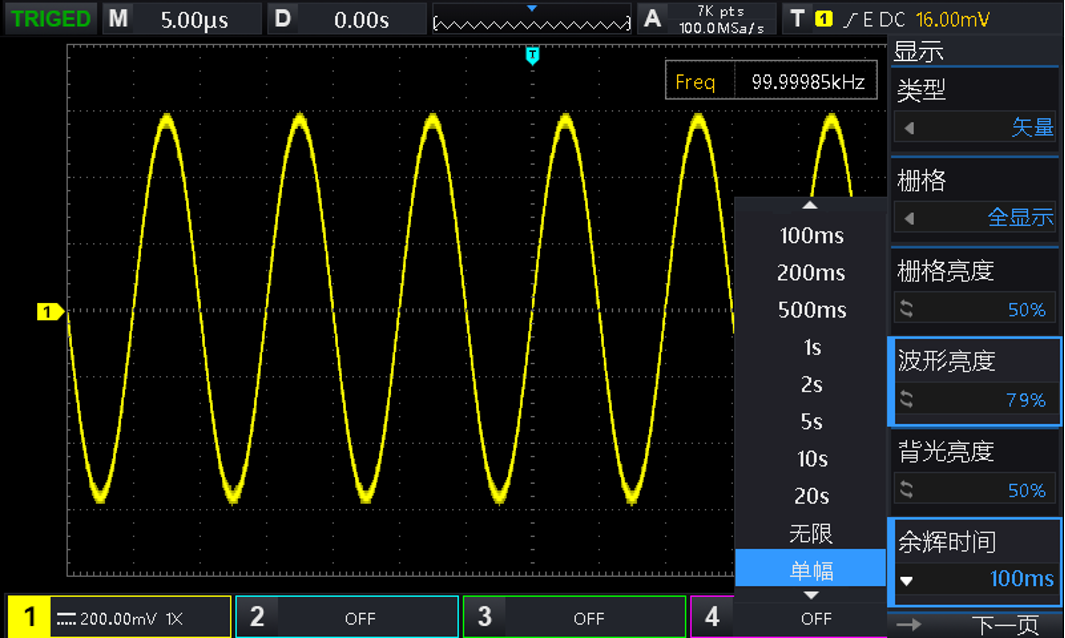
Task: Expand the 余辉时间 persistence dropdown
Action: click(x=975, y=578)
